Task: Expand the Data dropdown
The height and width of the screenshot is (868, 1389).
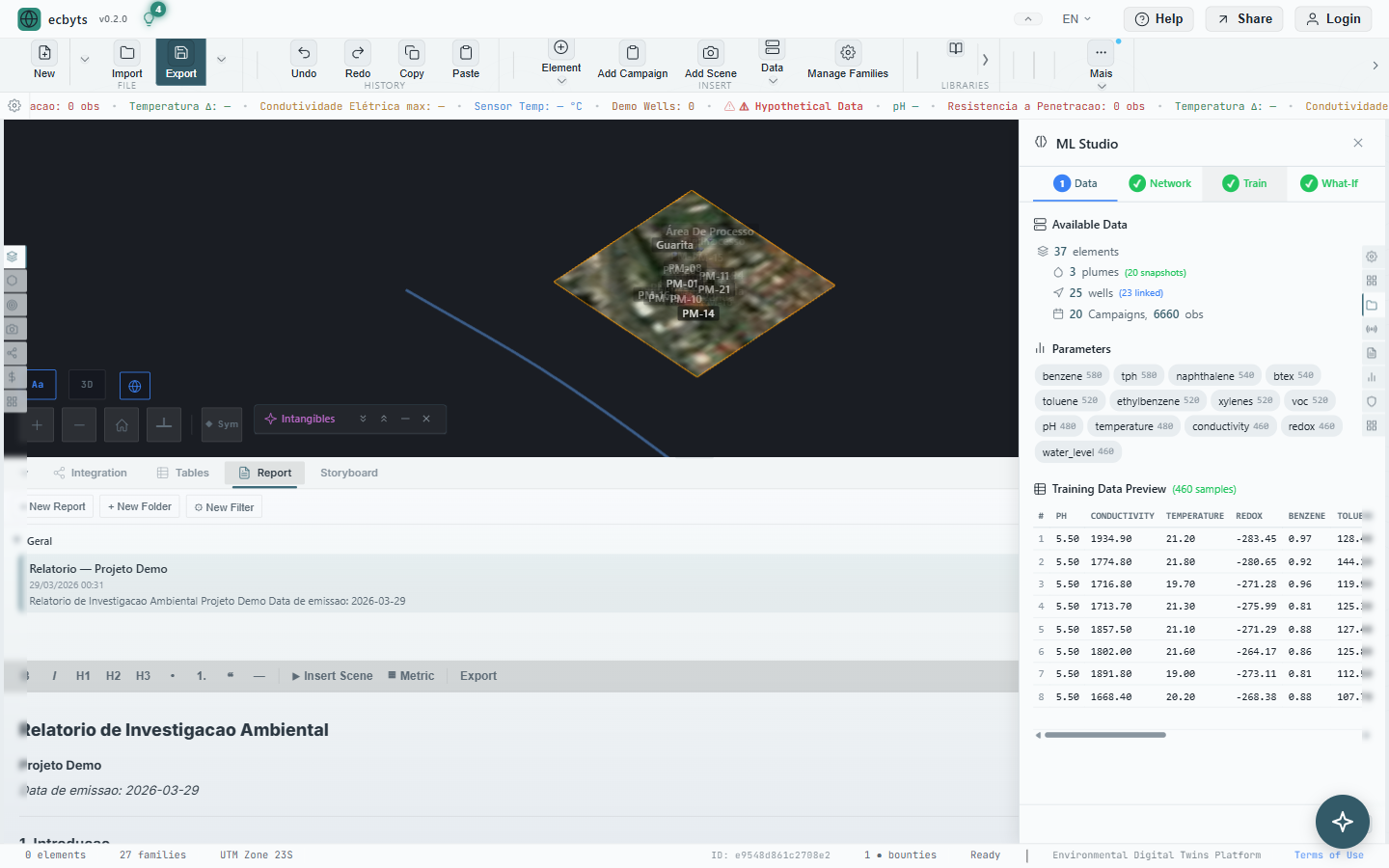Action: point(772,81)
